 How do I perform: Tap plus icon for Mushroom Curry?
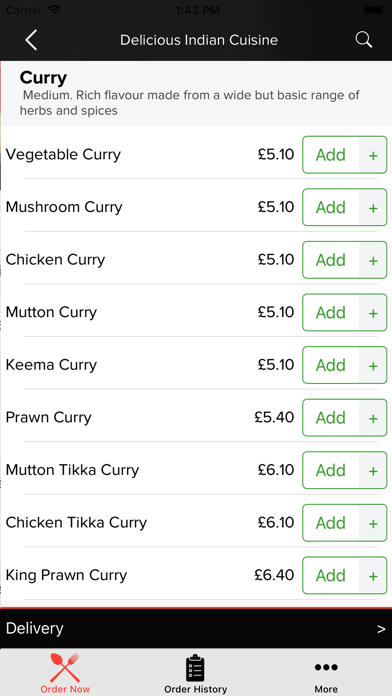pos(373,207)
